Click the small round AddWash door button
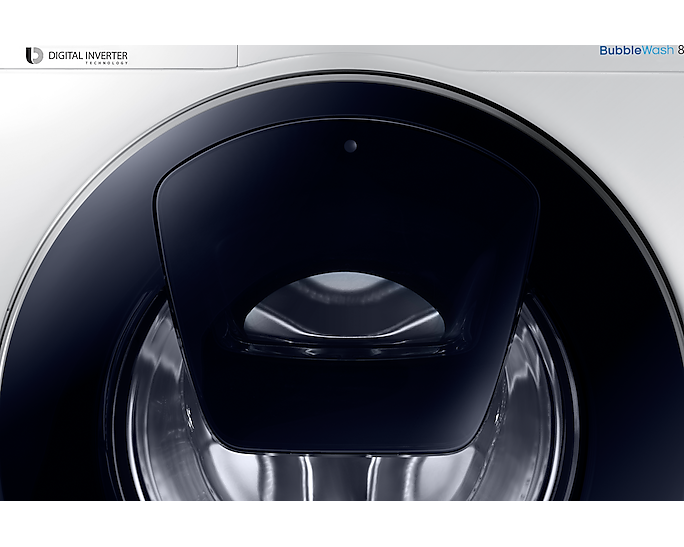 [350, 146]
